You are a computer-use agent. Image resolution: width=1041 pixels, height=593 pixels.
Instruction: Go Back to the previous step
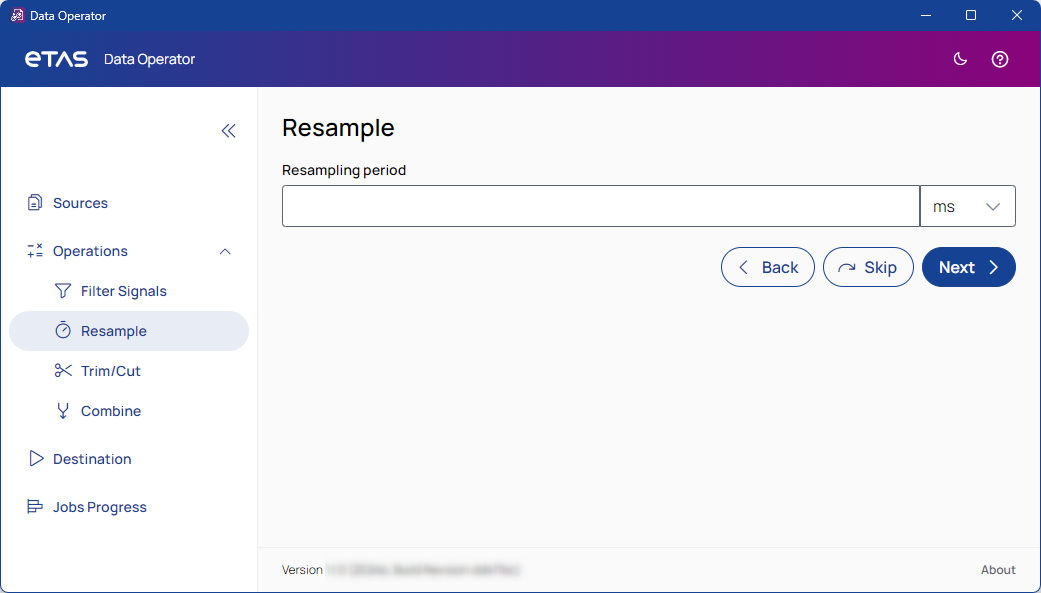tap(767, 267)
